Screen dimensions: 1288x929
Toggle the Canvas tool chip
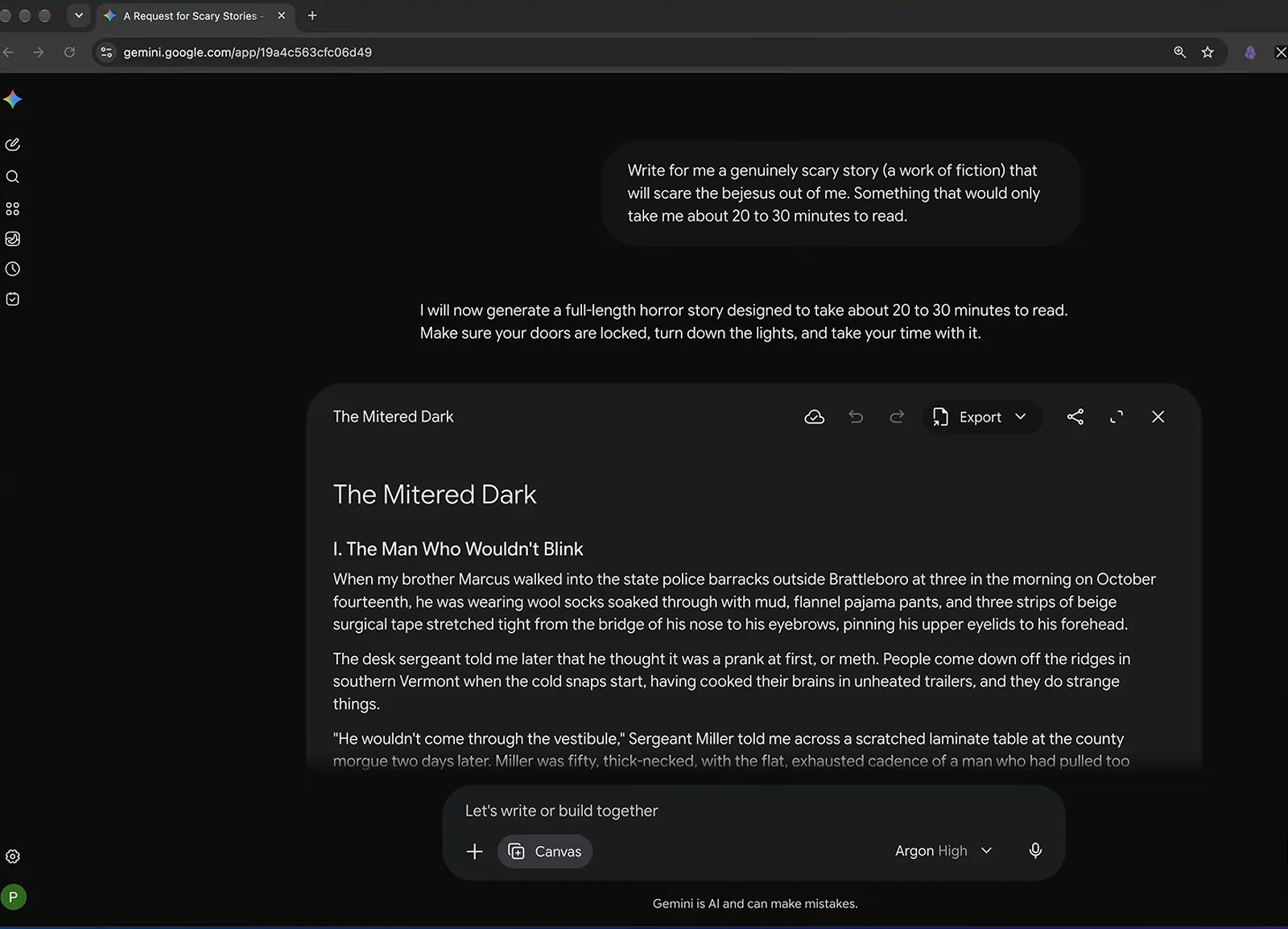click(x=545, y=852)
